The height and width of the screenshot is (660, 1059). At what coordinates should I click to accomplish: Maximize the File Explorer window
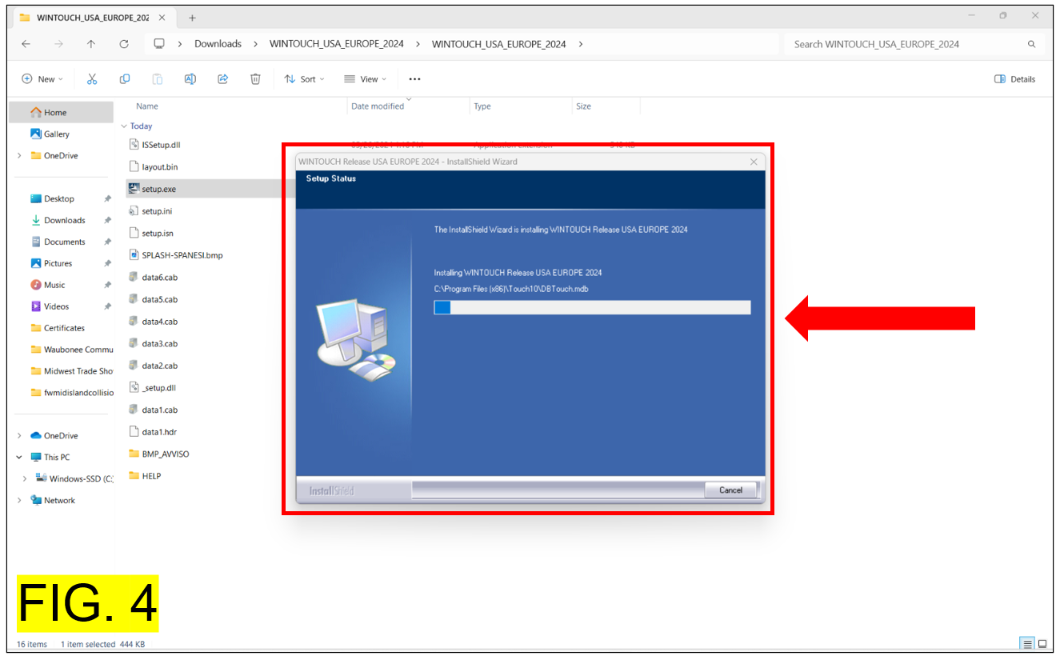(1003, 15)
